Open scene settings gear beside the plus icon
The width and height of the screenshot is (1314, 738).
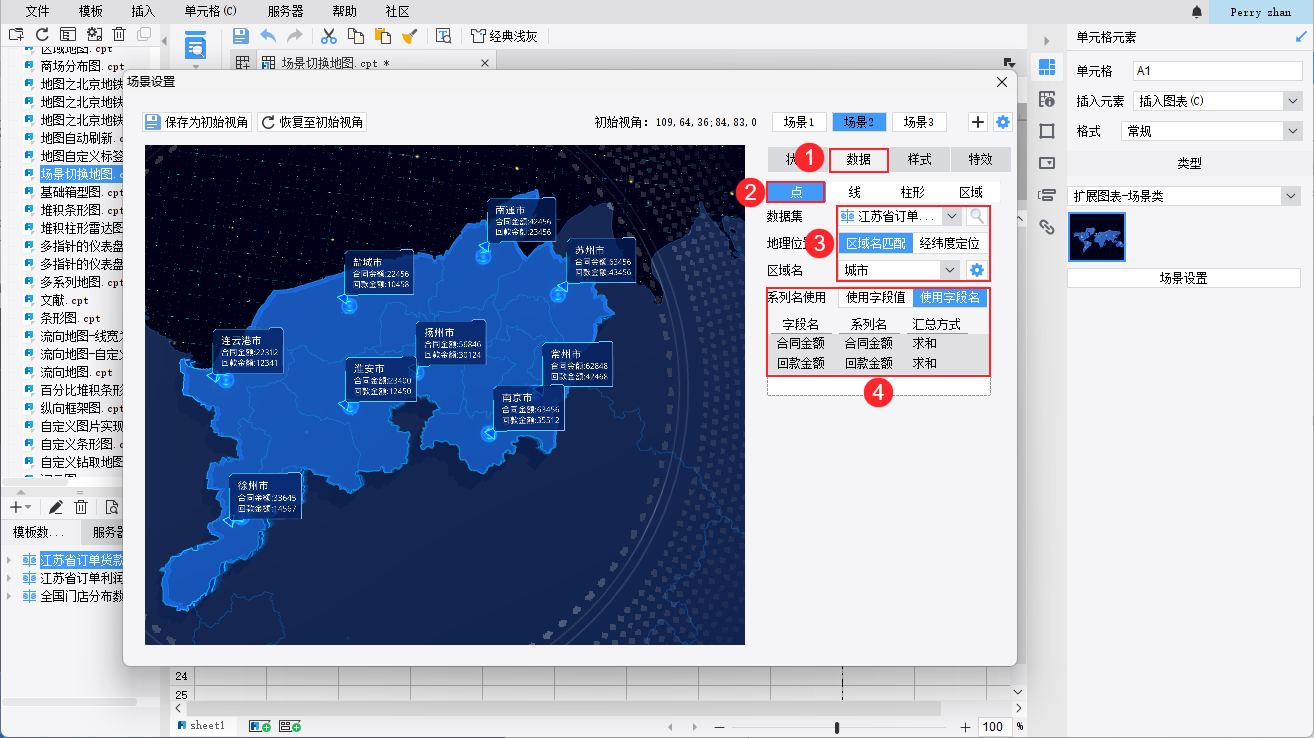(x=1003, y=122)
